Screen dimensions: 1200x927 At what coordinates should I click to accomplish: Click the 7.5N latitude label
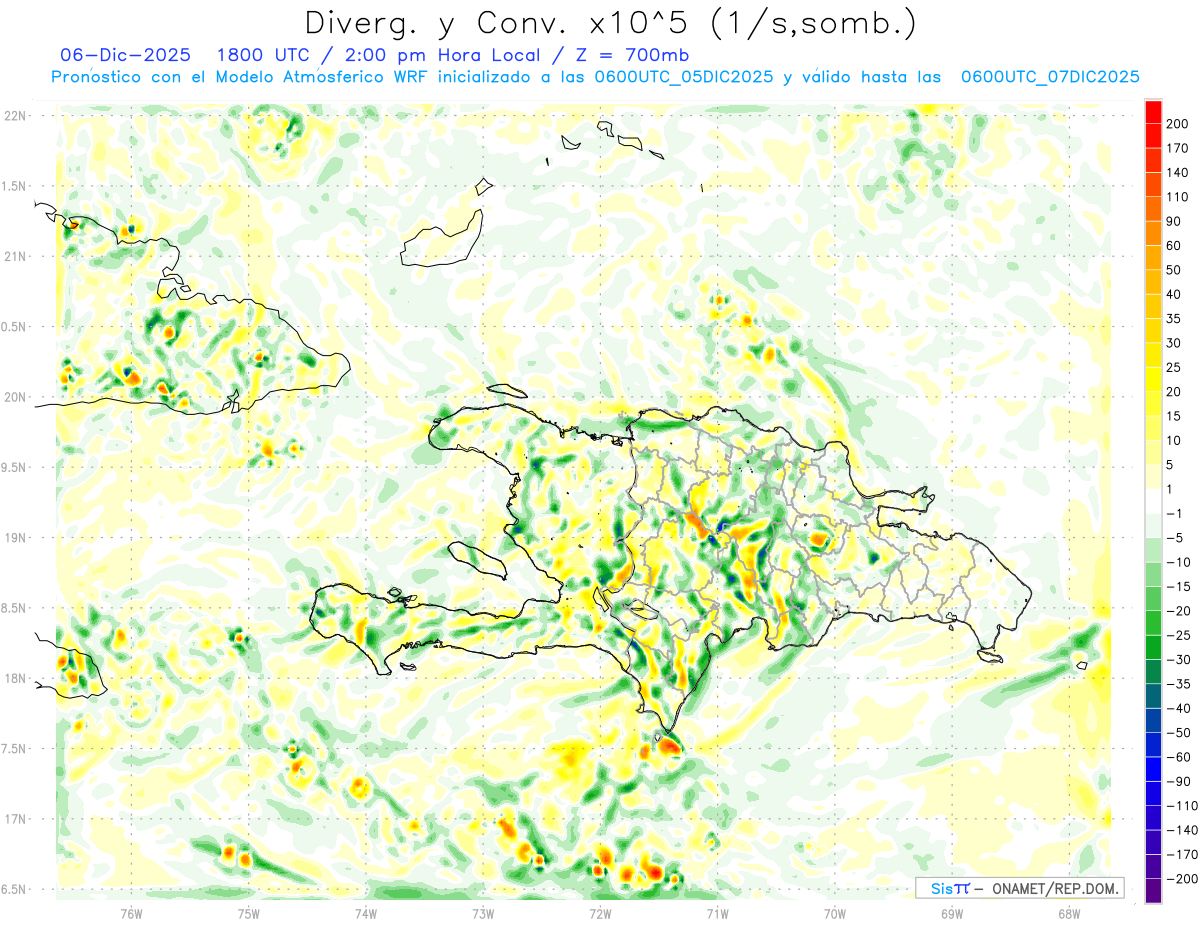coord(15,749)
